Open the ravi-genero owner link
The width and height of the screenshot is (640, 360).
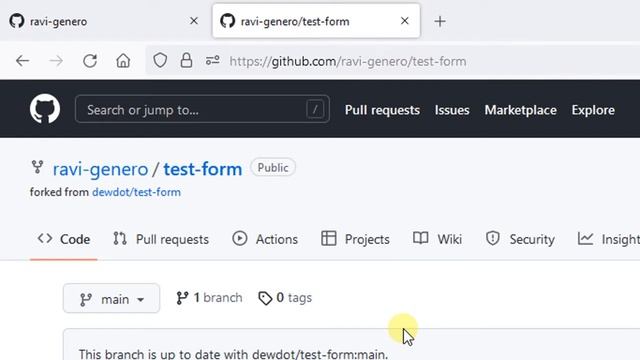tap(100, 169)
